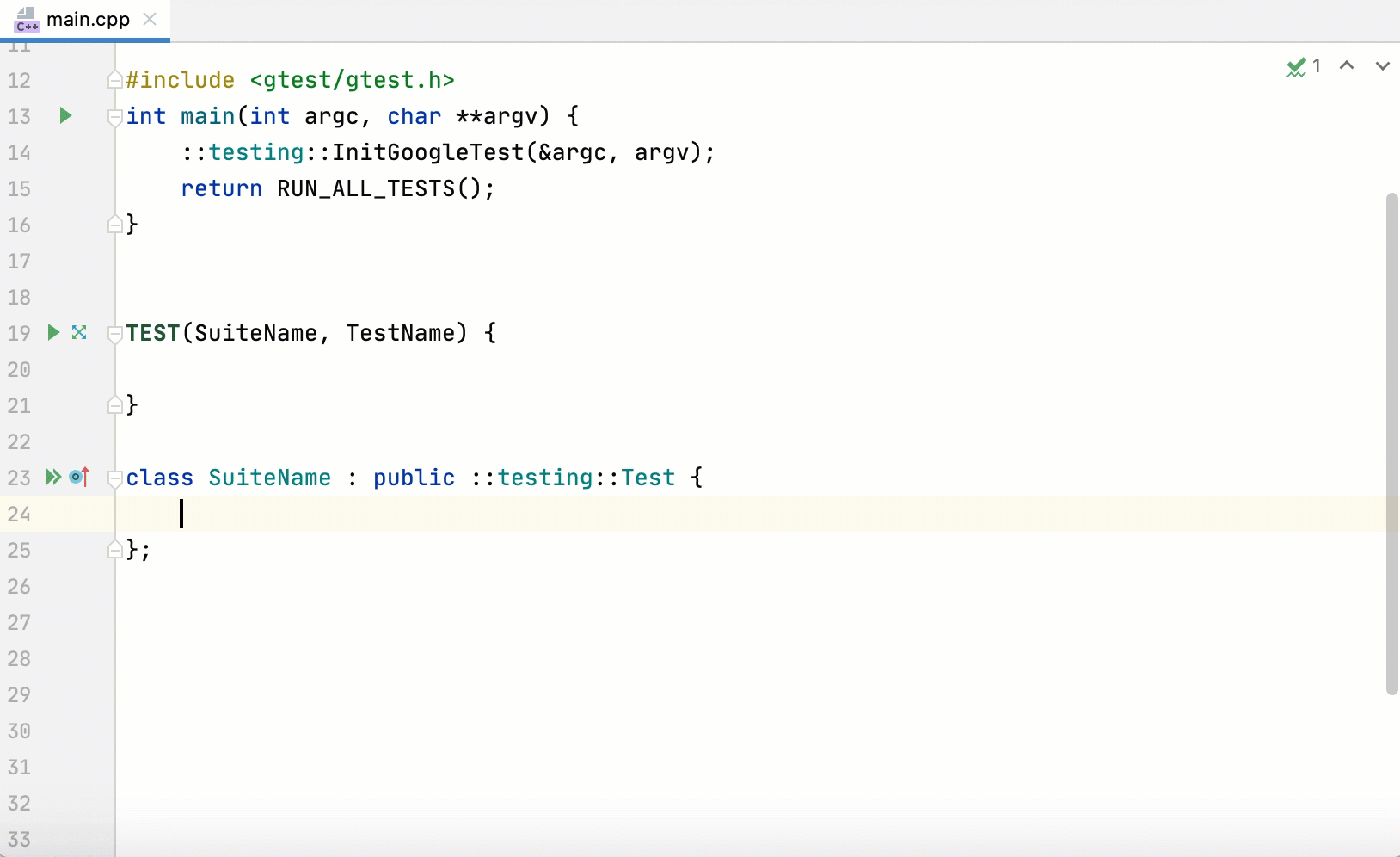Screen dimensions: 1400x857
Task: Go to next problem with down-chevron icon
Action: tap(1382, 66)
